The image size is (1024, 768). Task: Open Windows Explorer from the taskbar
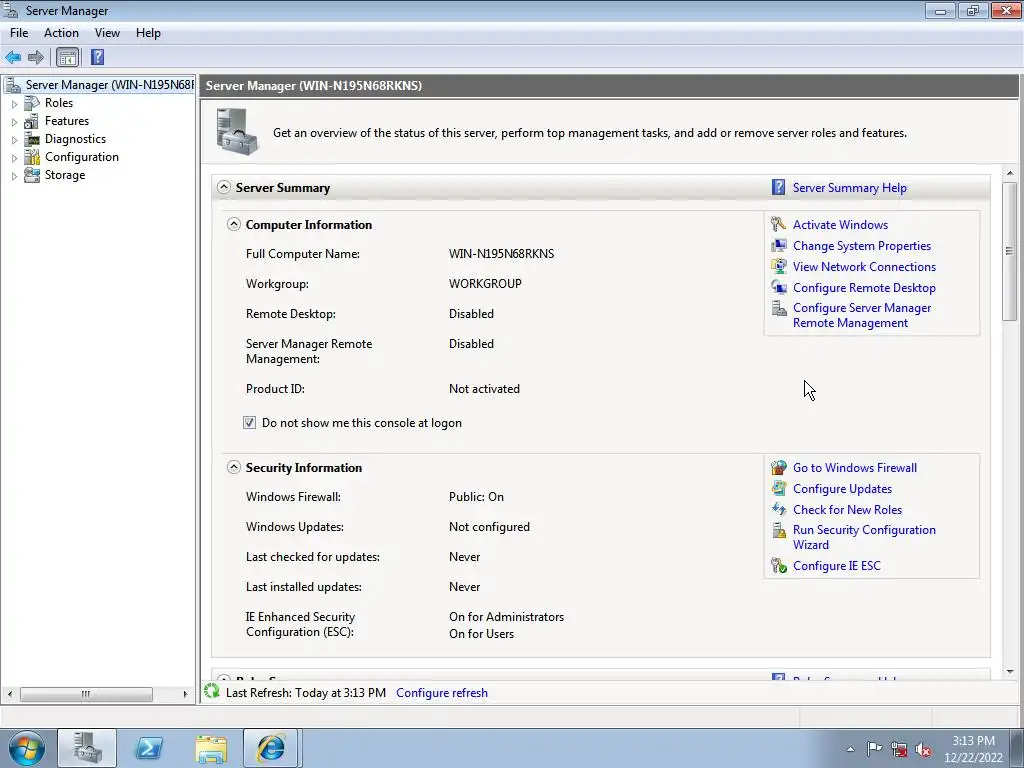tap(211, 748)
